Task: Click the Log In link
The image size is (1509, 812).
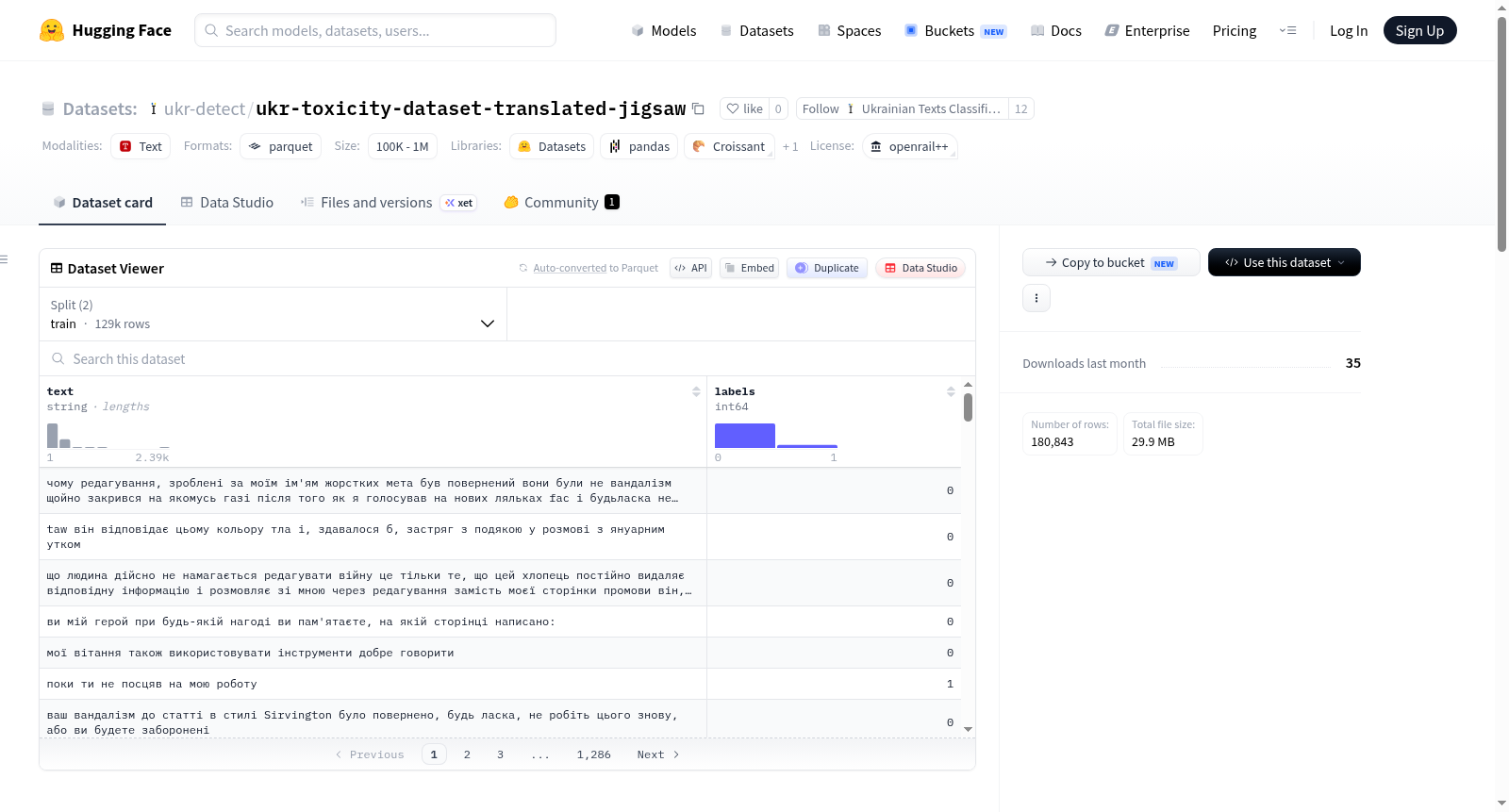Action: [x=1349, y=30]
